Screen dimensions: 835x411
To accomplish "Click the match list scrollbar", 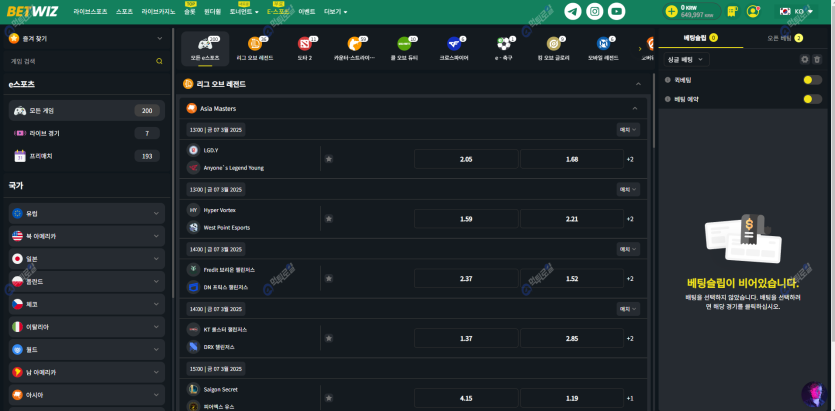I will click(653, 111).
